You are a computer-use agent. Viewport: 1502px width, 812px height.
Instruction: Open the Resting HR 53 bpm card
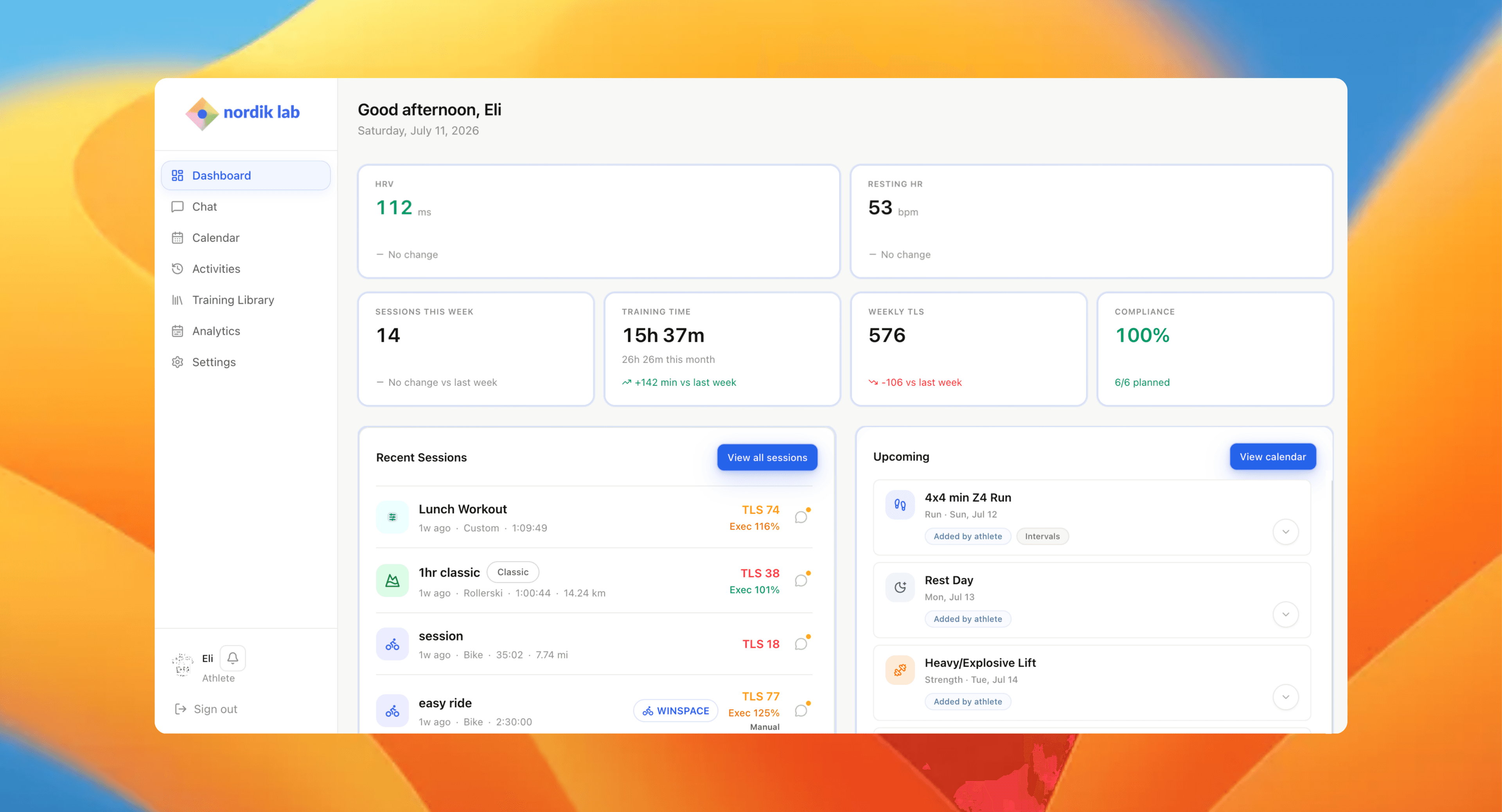tap(1091, 221)
